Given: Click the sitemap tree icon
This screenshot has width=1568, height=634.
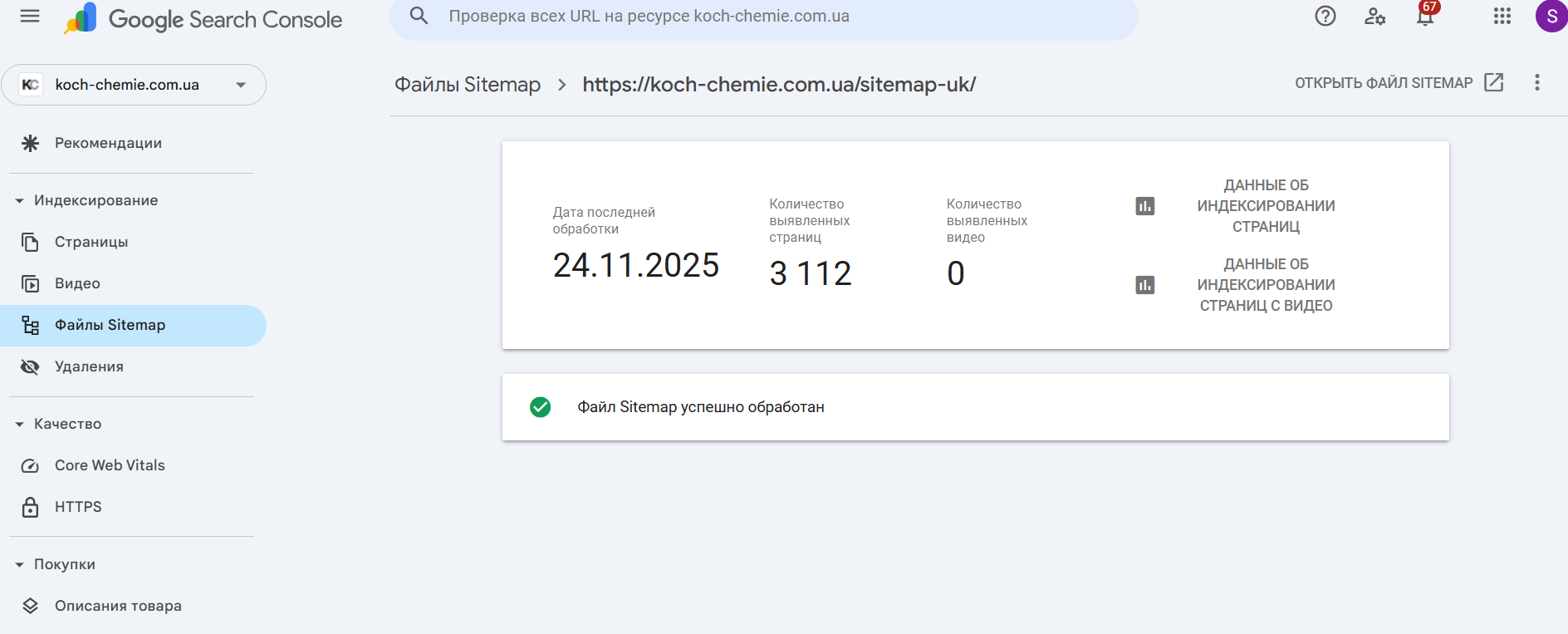Looking at the screenshot, I should pos(30,325).
